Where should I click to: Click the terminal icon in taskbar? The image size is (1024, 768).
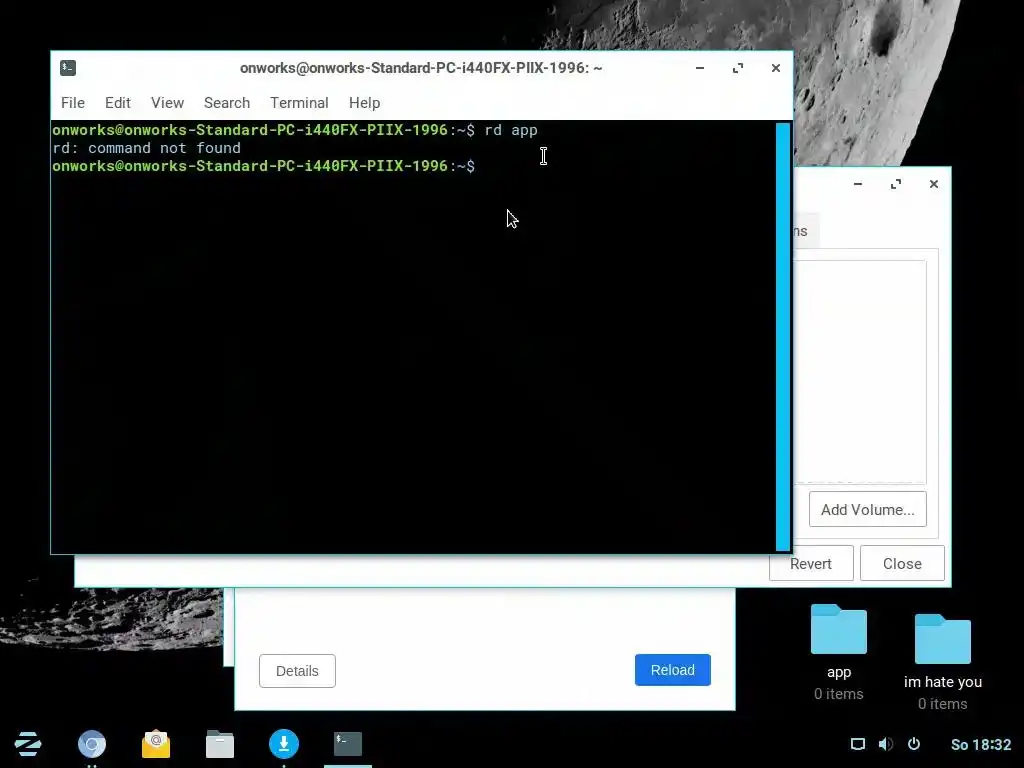348,744
